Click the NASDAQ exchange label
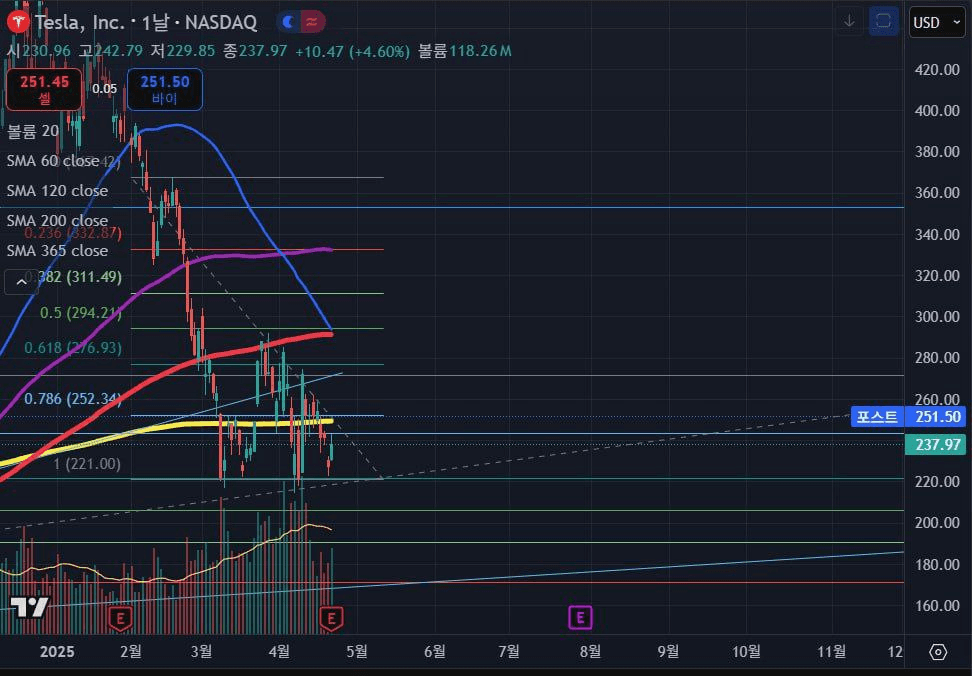Image resolution: width=972 pixels, height=676 pixels. (221, 22)
